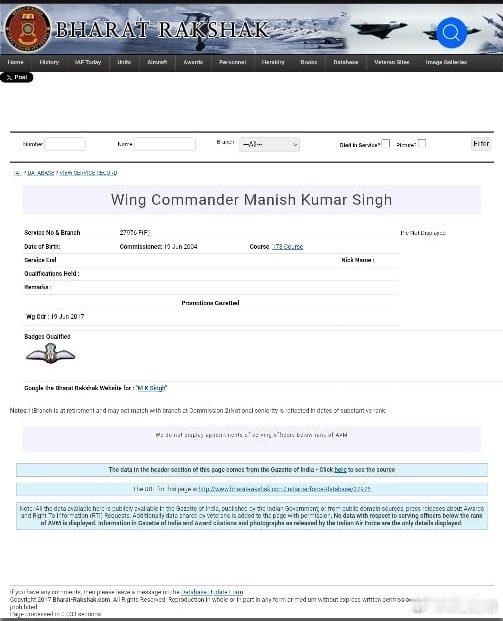503x621 pixels.
Task: Toggle the Picture checkbox
Action: 422,143
